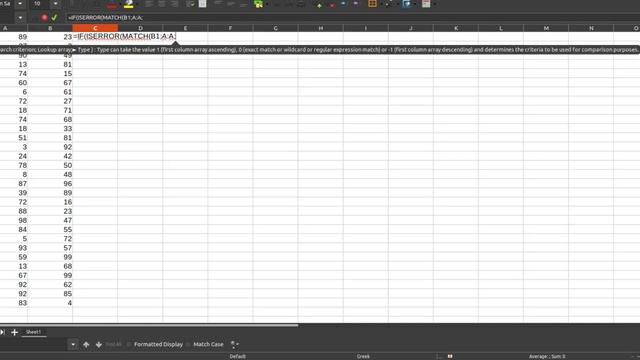Open the font size dropdown arrow

(x=56, y=4)
